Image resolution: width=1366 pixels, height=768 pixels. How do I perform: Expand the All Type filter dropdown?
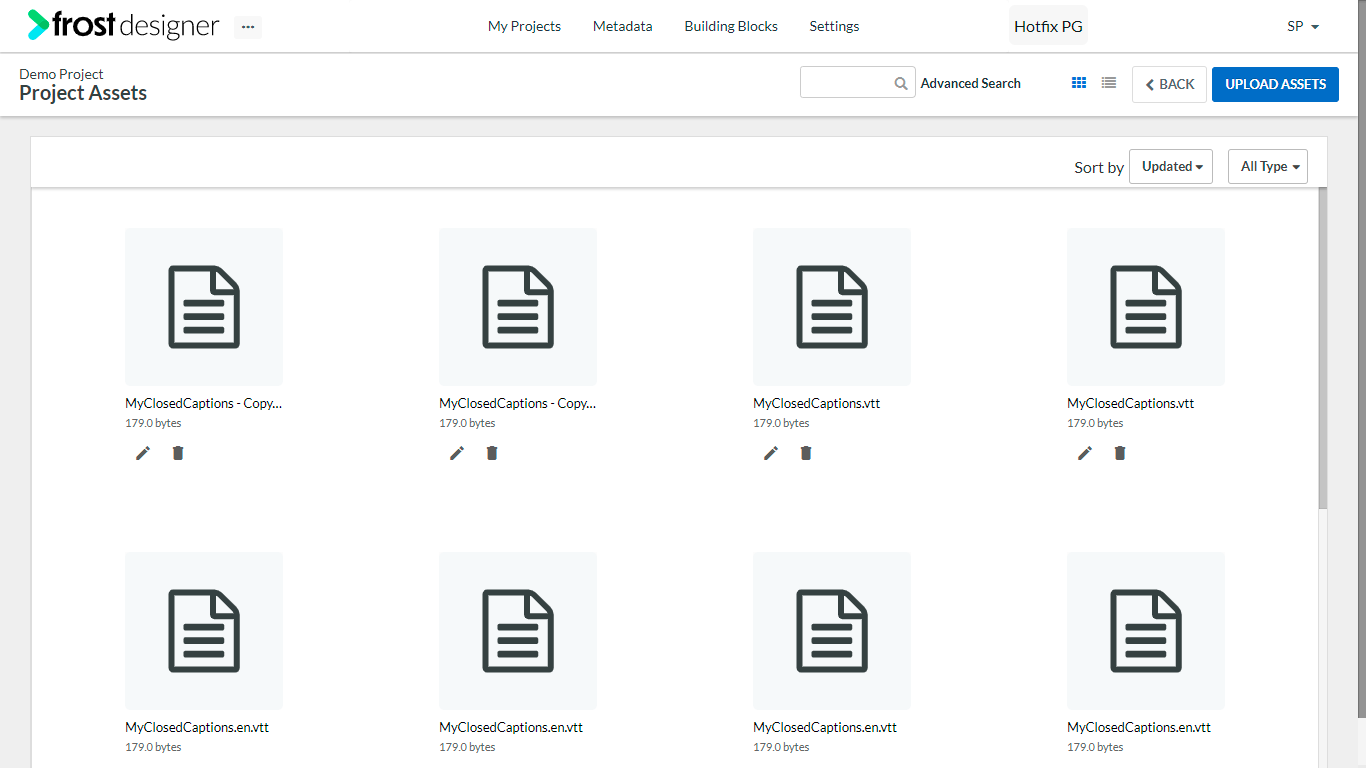click(1268, 167)
